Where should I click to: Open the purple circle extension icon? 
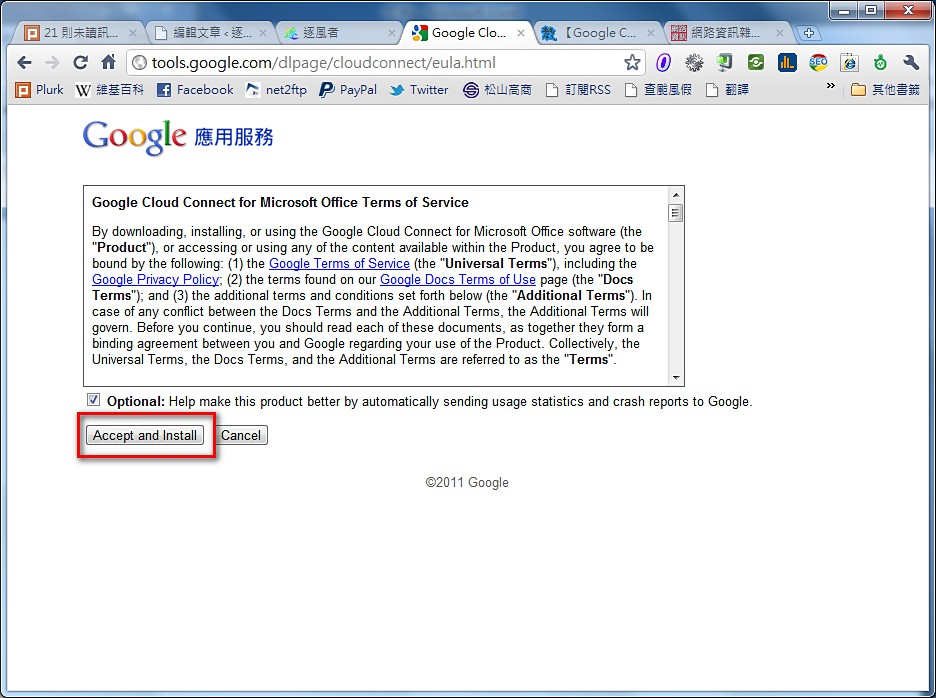pyautogui.click(x=663, y=62)
